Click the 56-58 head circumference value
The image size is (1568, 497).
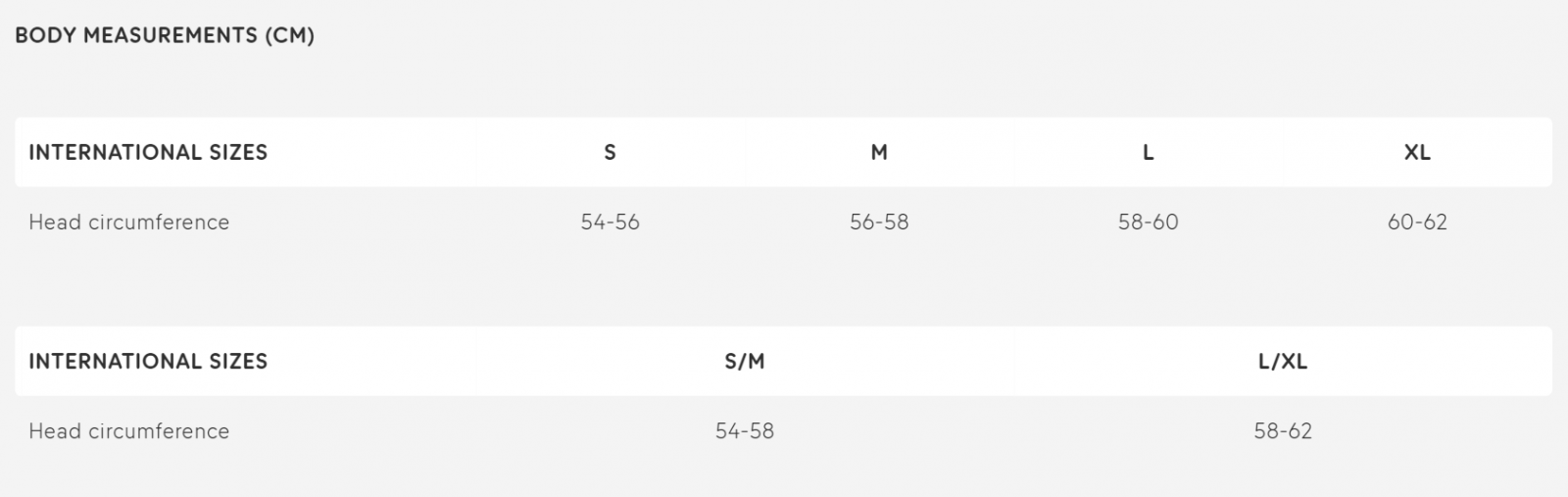pos(879,222)
